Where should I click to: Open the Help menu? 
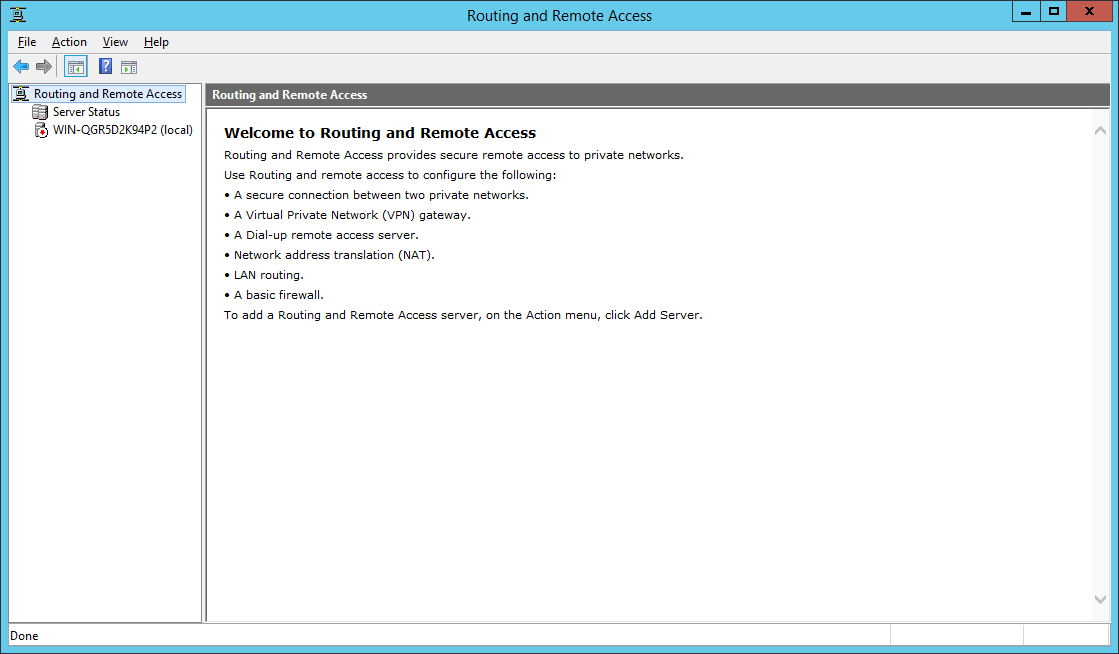tap(156, 42)
